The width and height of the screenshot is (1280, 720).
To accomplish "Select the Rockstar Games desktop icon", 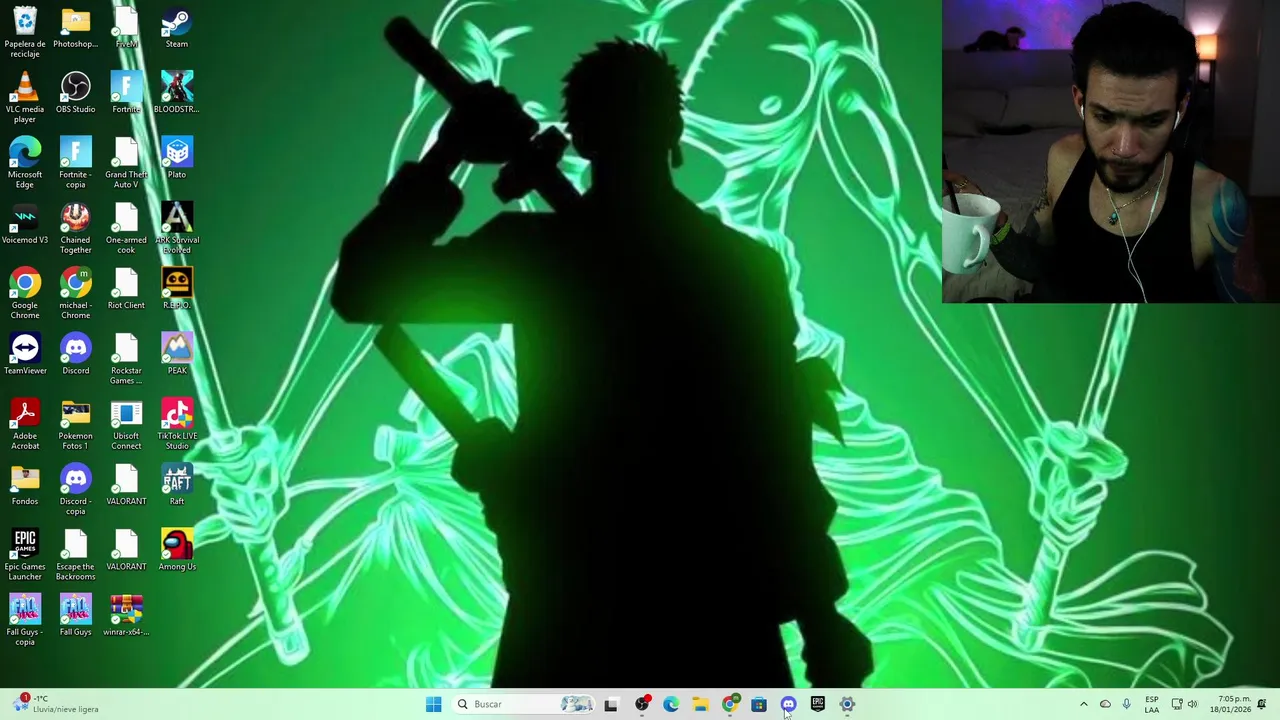I will 126,359.
